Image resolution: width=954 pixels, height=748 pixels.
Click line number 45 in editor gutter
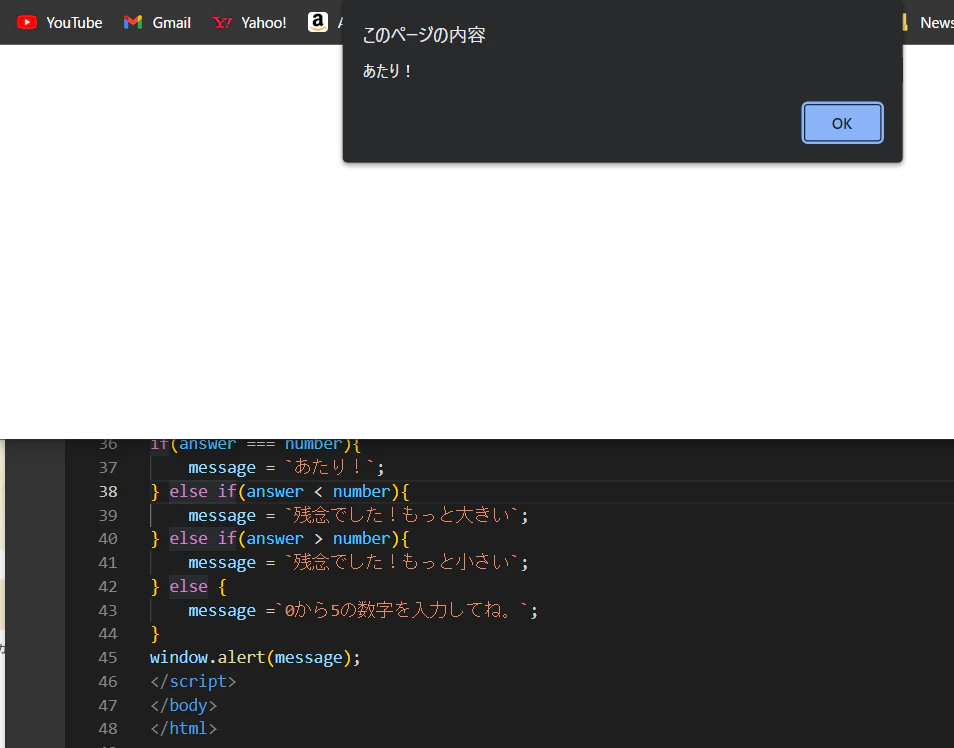(108, 657)
